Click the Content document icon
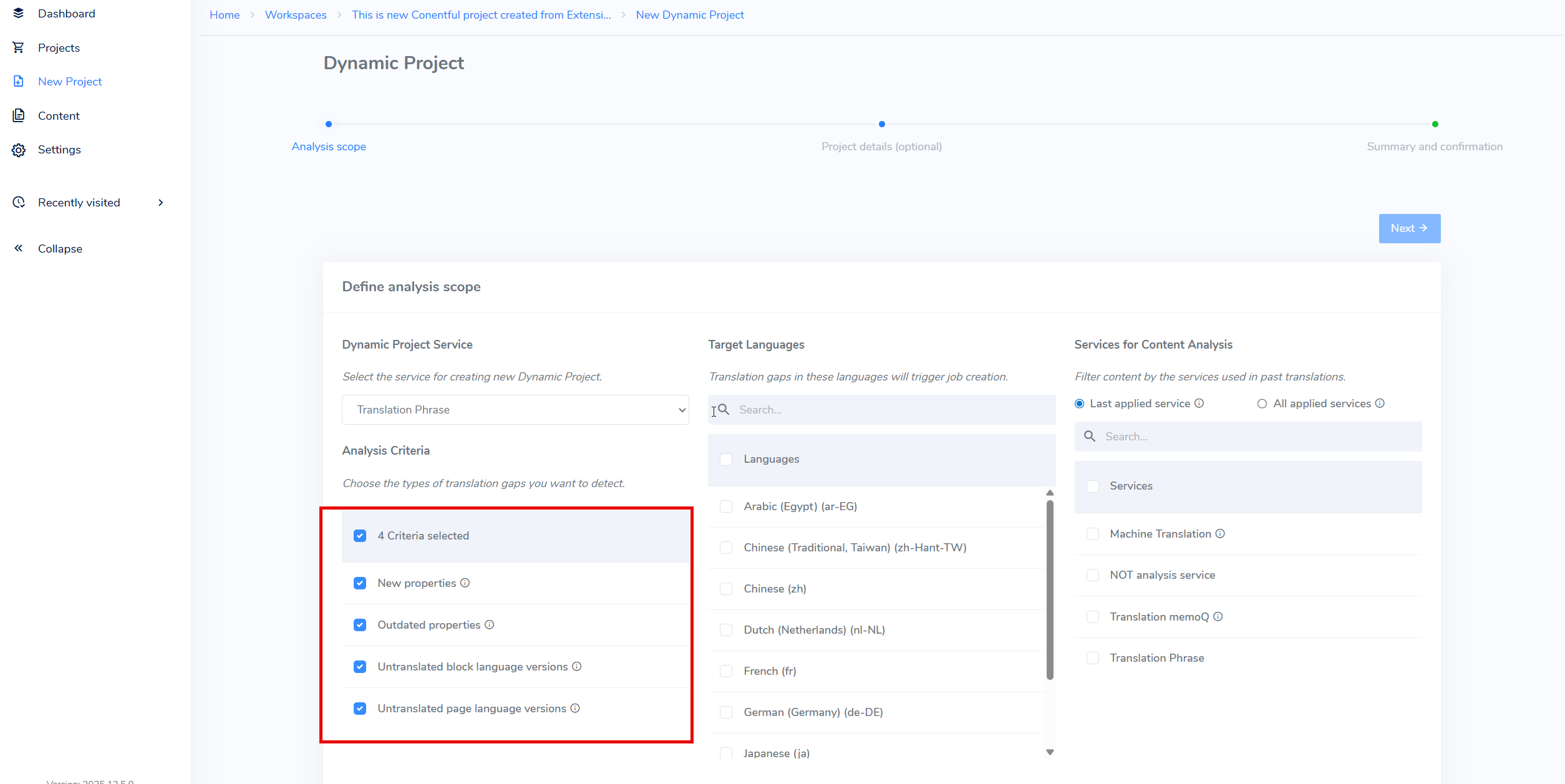 [x=18, y=115]
